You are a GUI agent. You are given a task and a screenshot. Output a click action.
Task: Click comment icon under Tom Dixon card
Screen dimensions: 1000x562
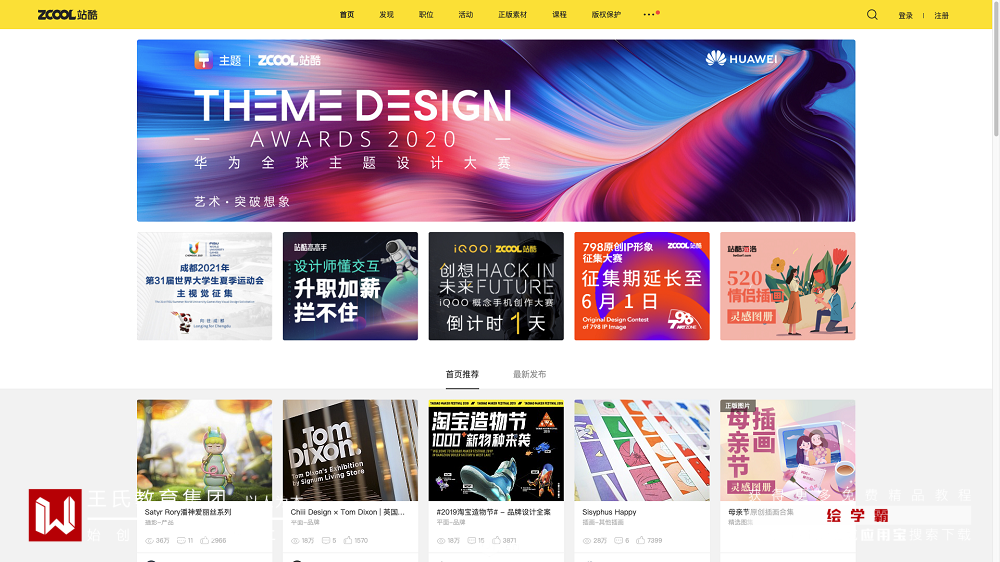[326, 540]
